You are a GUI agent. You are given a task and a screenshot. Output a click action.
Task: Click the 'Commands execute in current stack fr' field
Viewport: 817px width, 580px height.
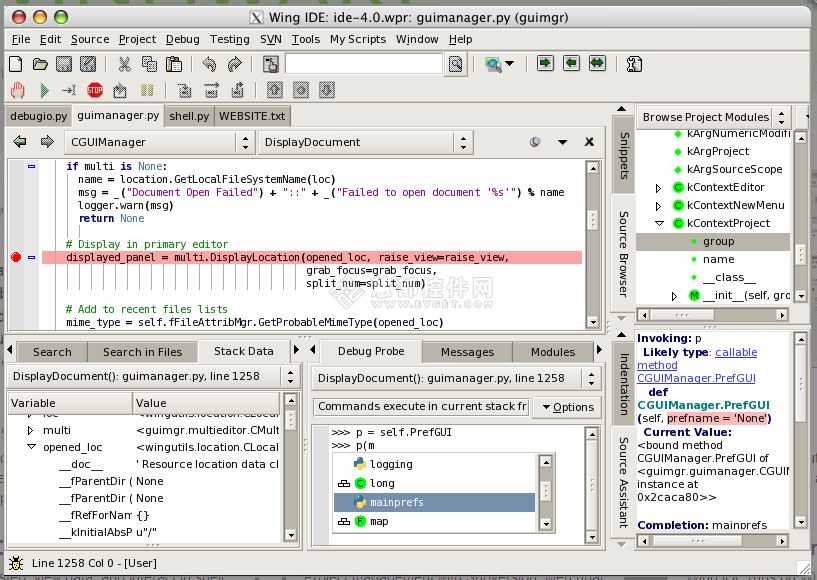(x=422, y=406)
